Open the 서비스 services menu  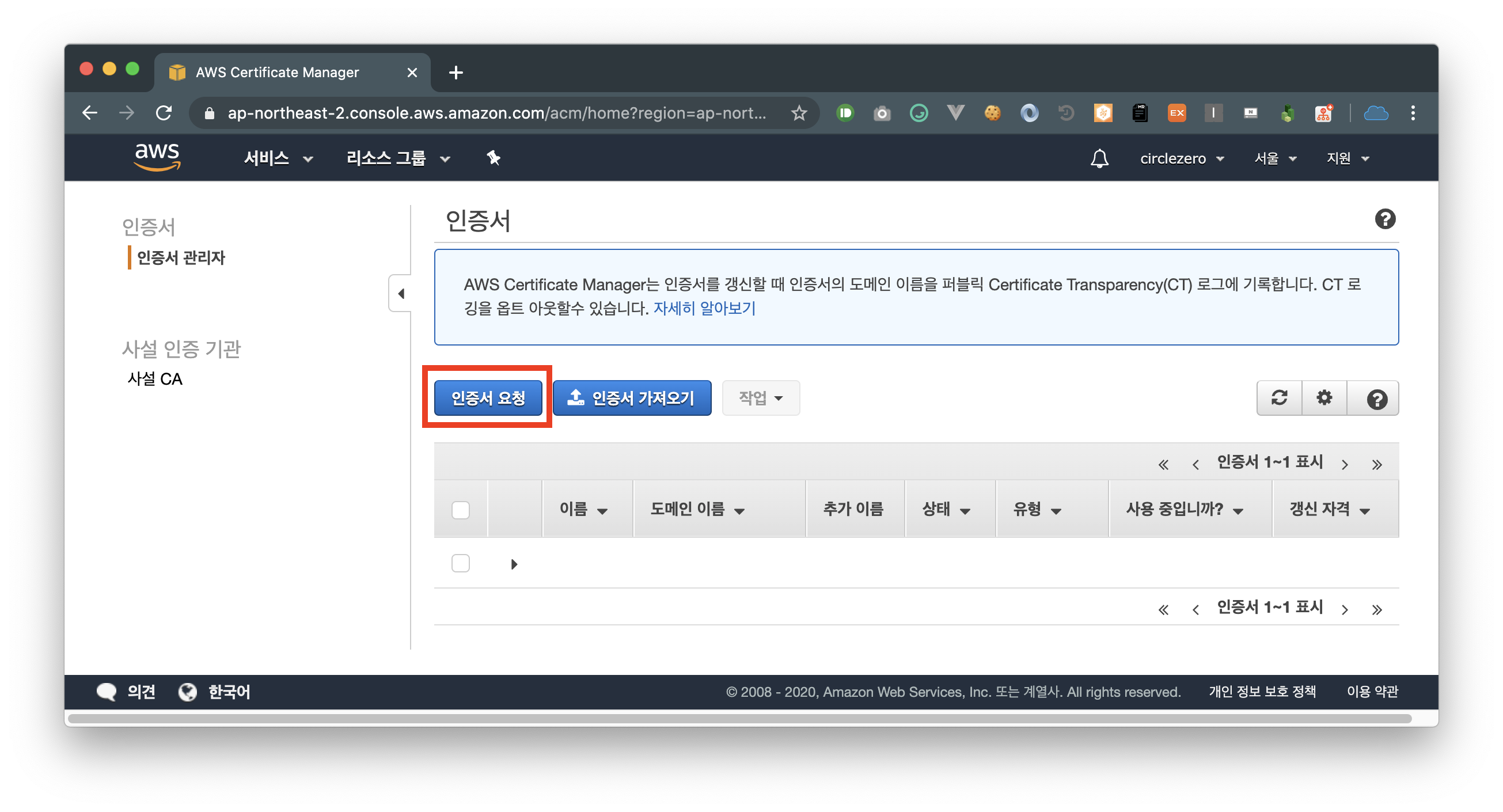(x=278, y=158)
